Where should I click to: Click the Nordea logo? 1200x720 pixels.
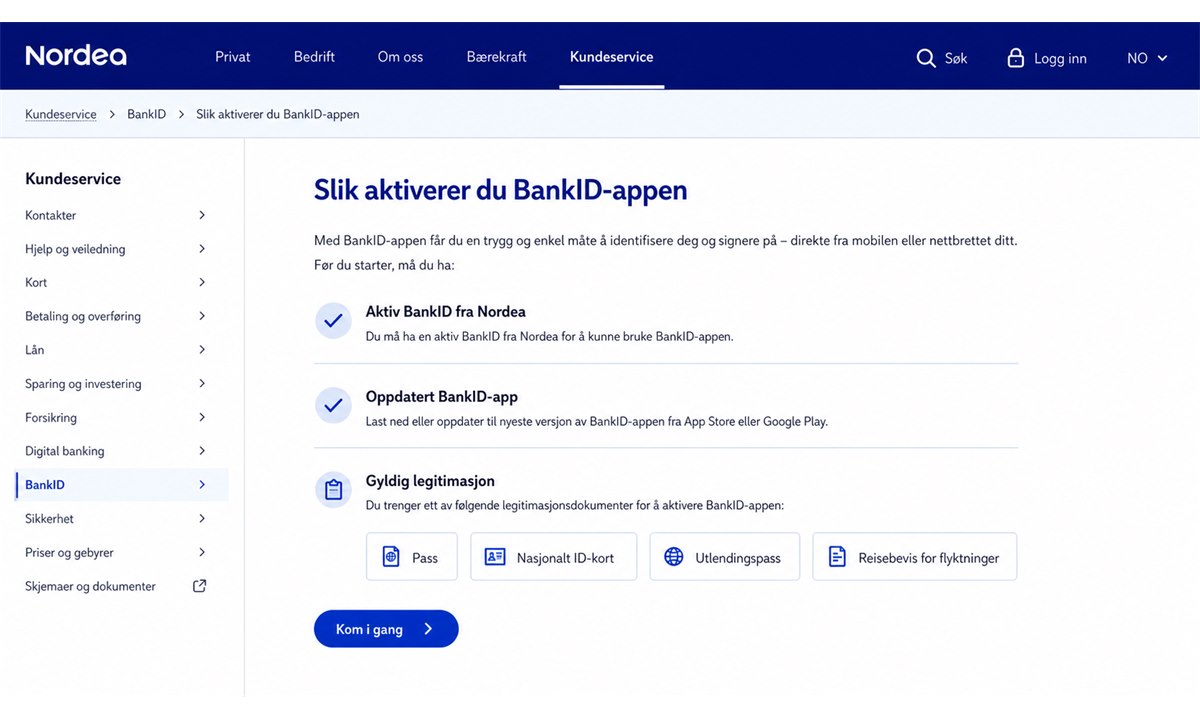coord(76,56)
